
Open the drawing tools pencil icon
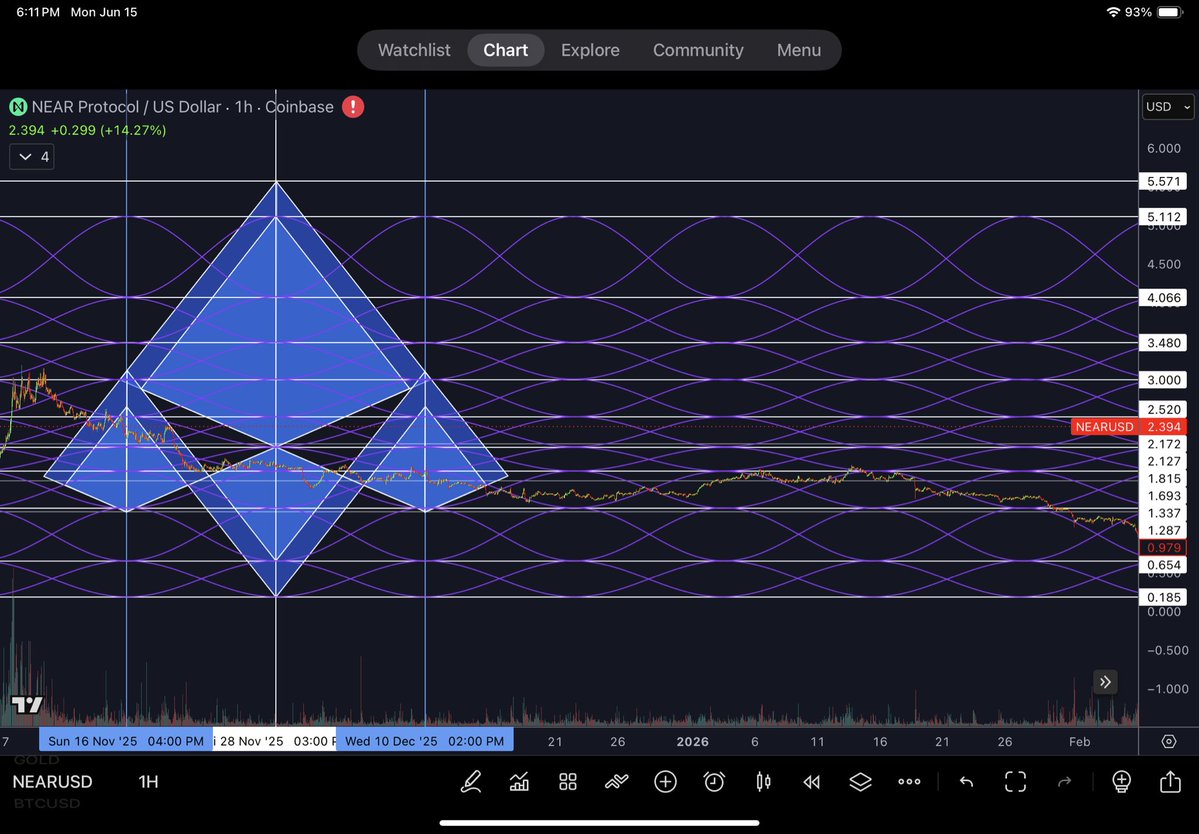[x=470, y=781]
